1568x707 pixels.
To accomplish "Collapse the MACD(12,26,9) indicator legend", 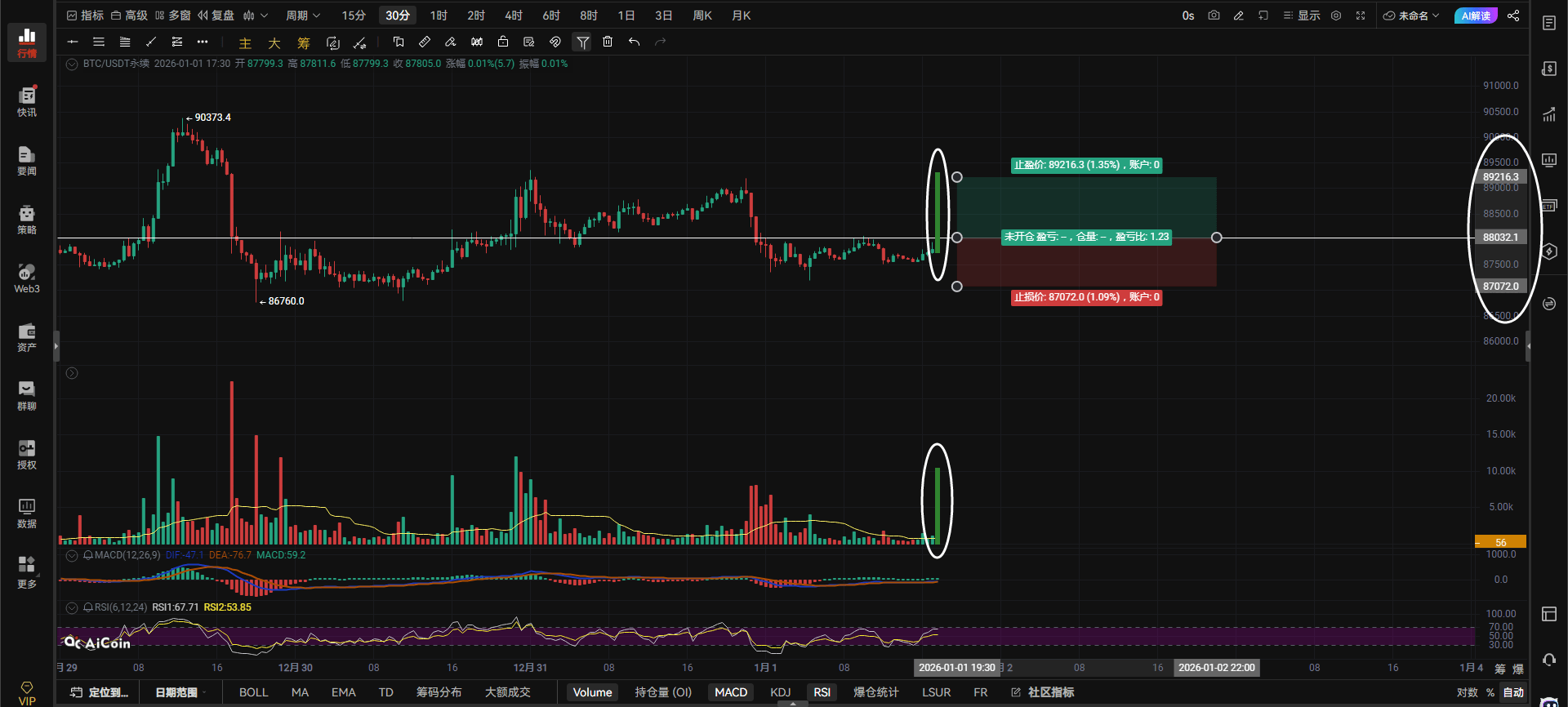I will tap(72, 555).
